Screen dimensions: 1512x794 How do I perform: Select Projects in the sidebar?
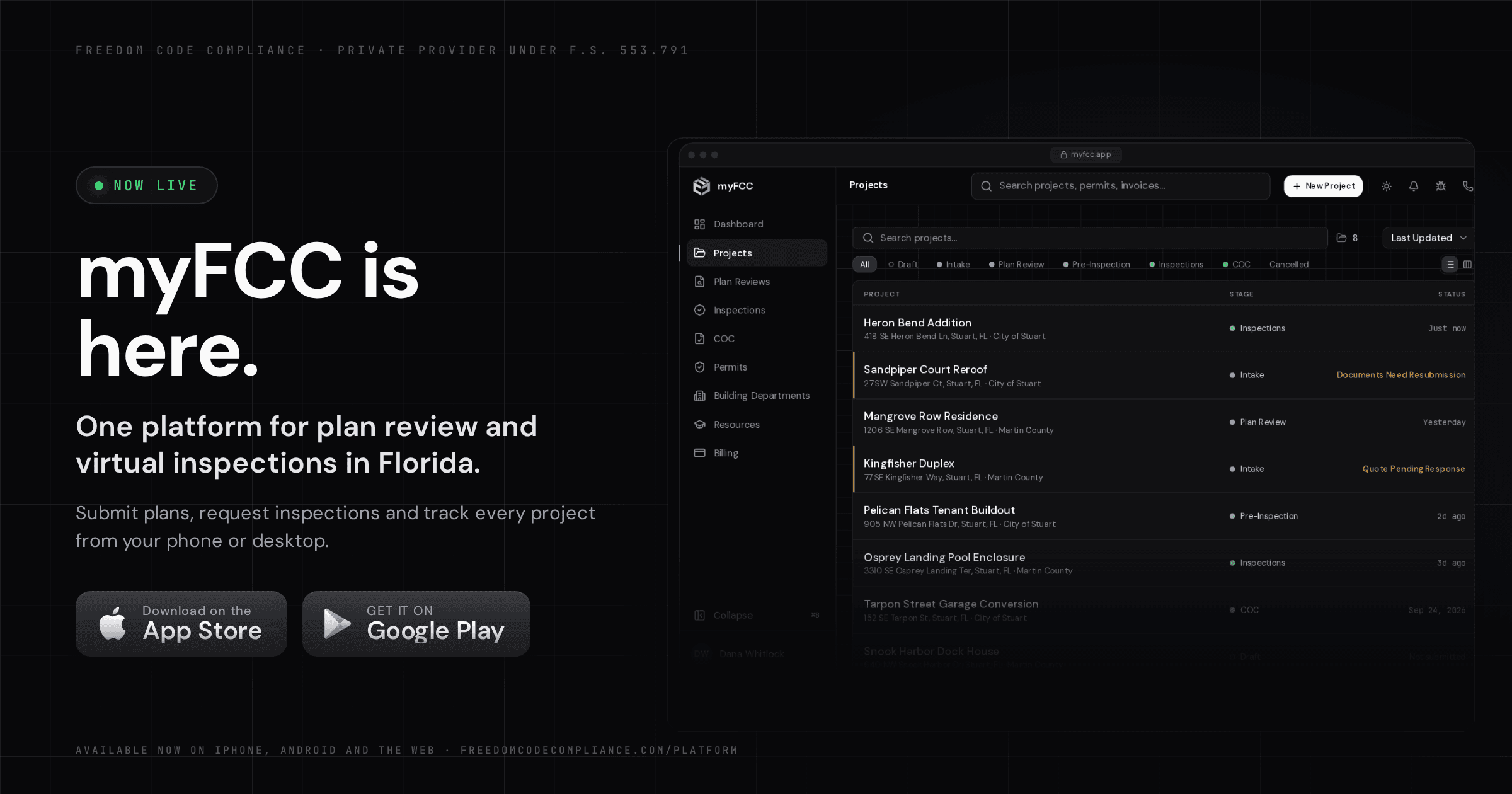(x=757, y=253)
